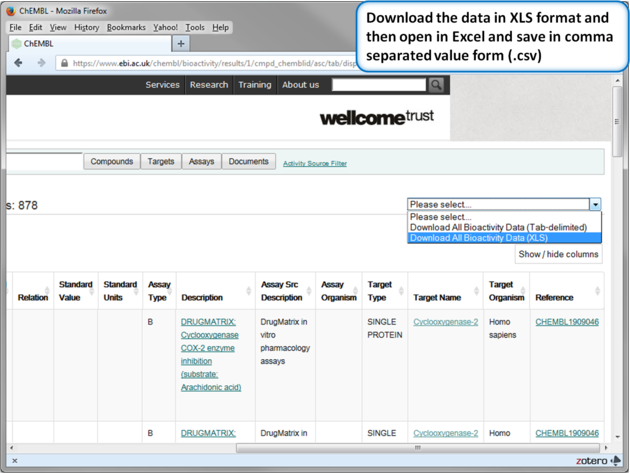Choose Download All Bioactivity Data (Tab-delimited)
Screen dimensions: 630x473
(498, 227)
